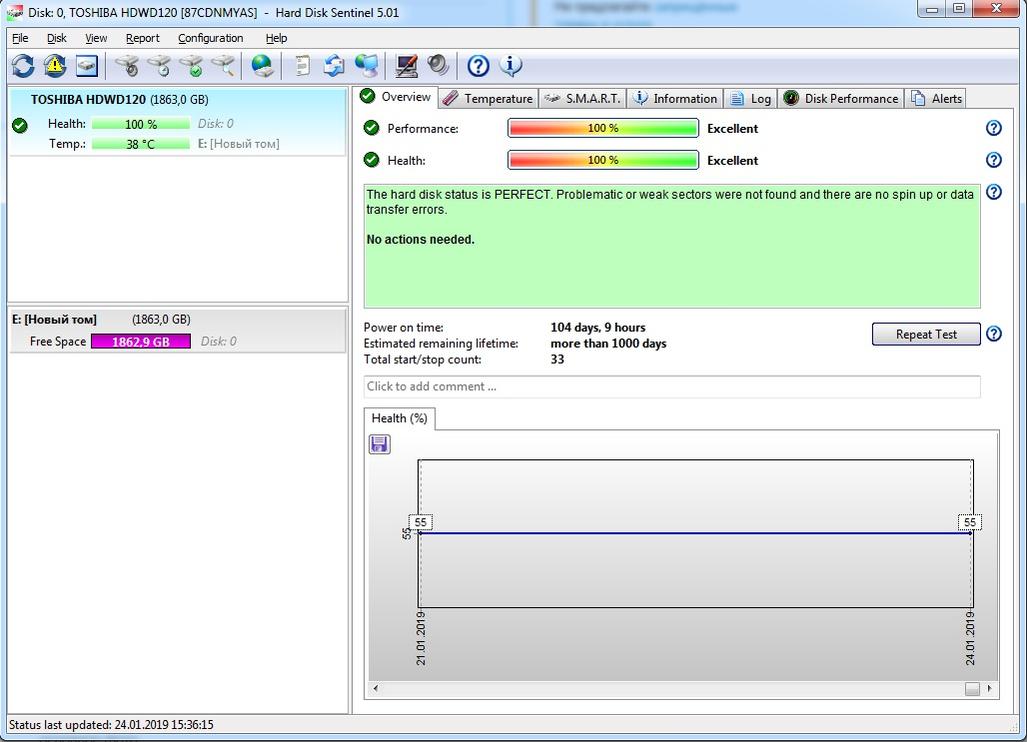
Task: Click the notepad report document toolbar icon
Action: pos(302,65)
